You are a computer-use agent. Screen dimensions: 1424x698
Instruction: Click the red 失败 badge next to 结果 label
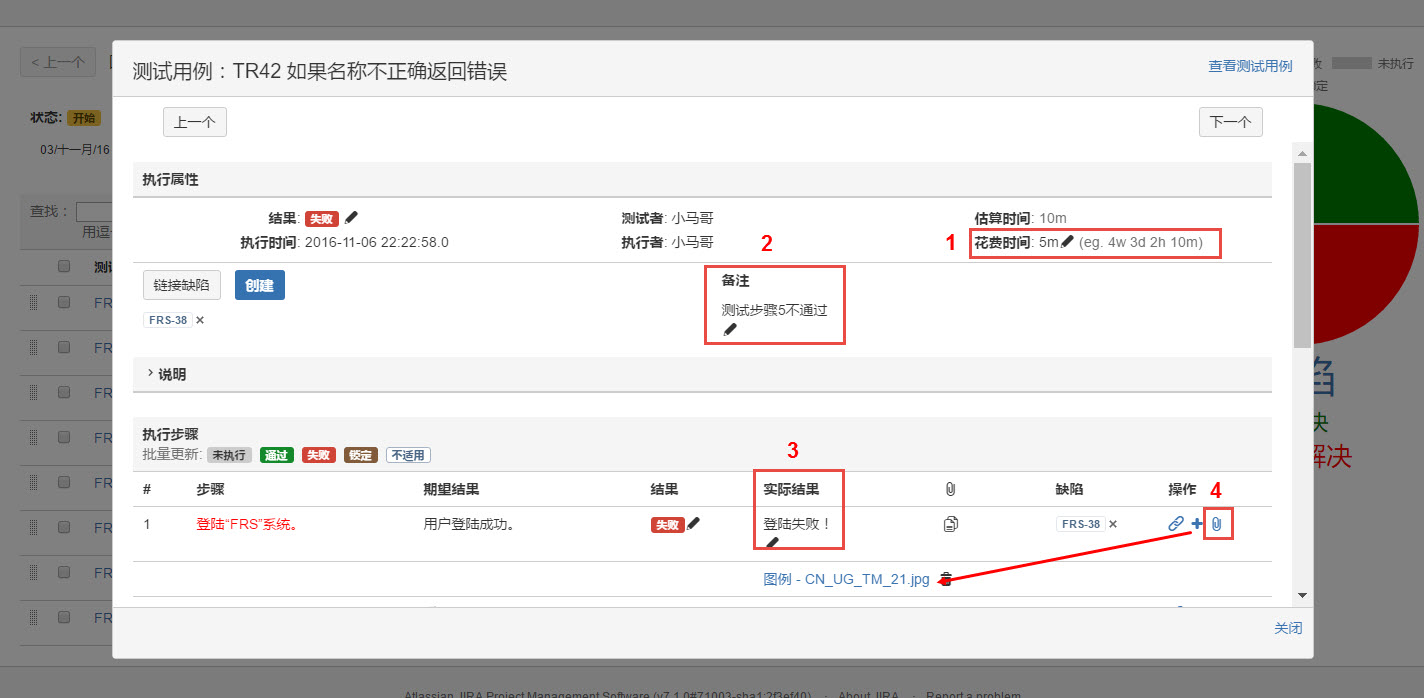point(322,219)
